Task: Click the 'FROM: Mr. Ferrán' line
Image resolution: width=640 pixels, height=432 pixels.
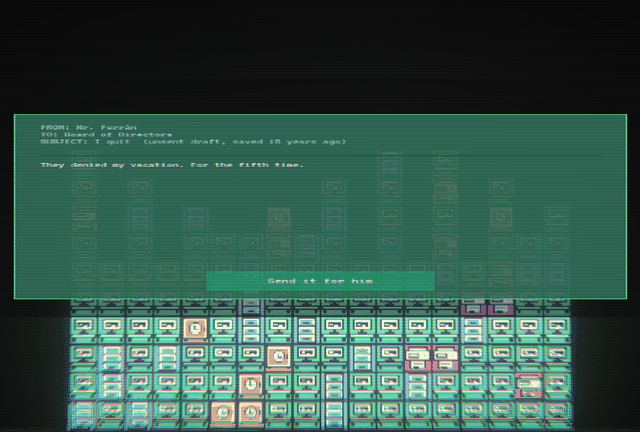Action: (x=89, y=127)
